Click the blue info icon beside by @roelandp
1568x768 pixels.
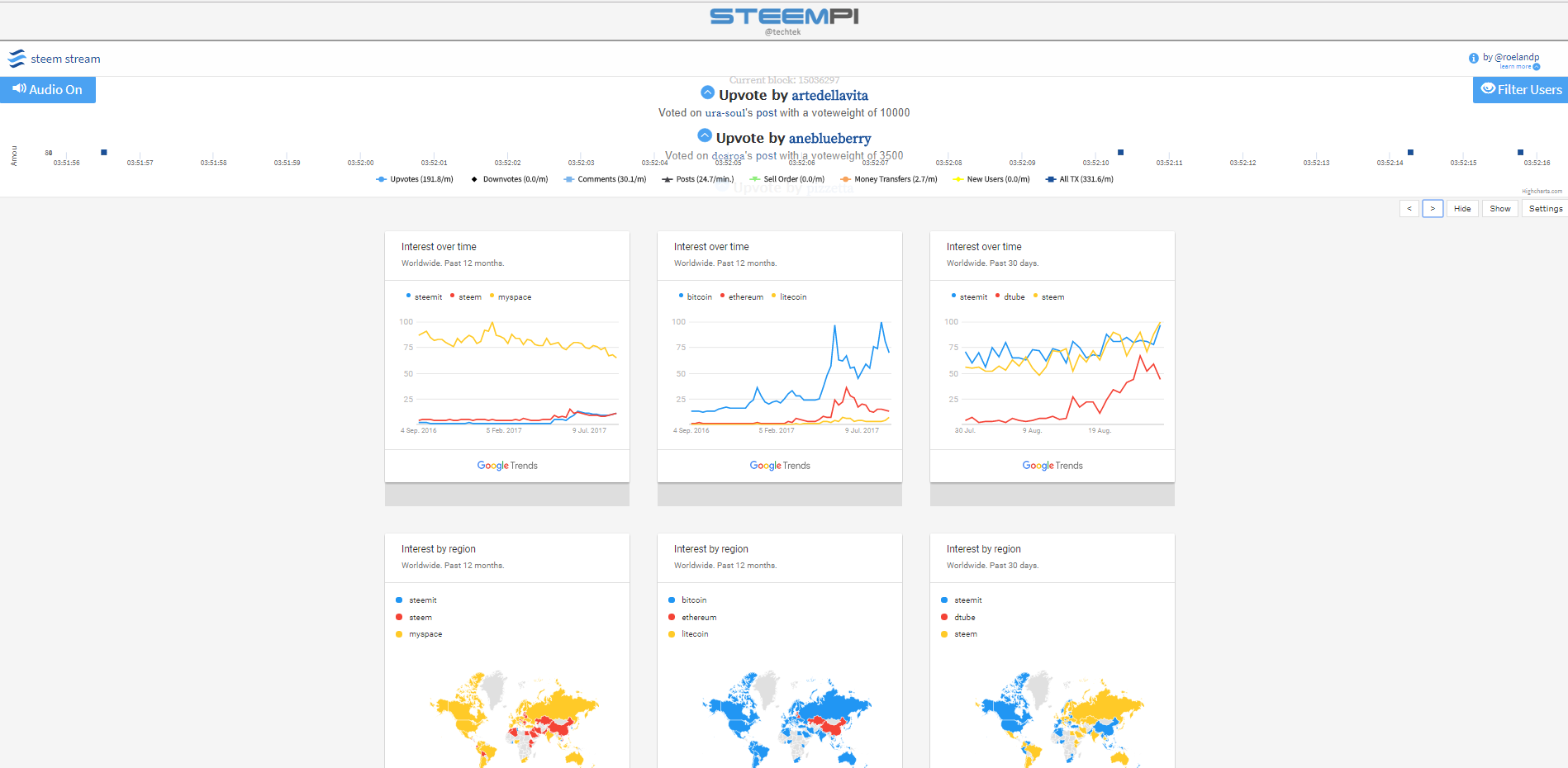(x=1473, y=58)
